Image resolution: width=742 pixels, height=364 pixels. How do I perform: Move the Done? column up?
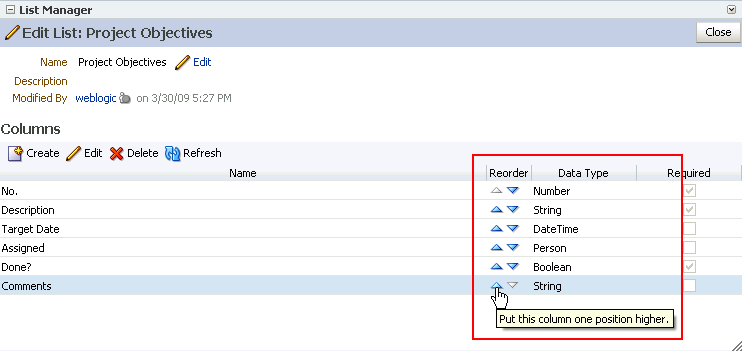pyautogui.click(x=496, y=266)
